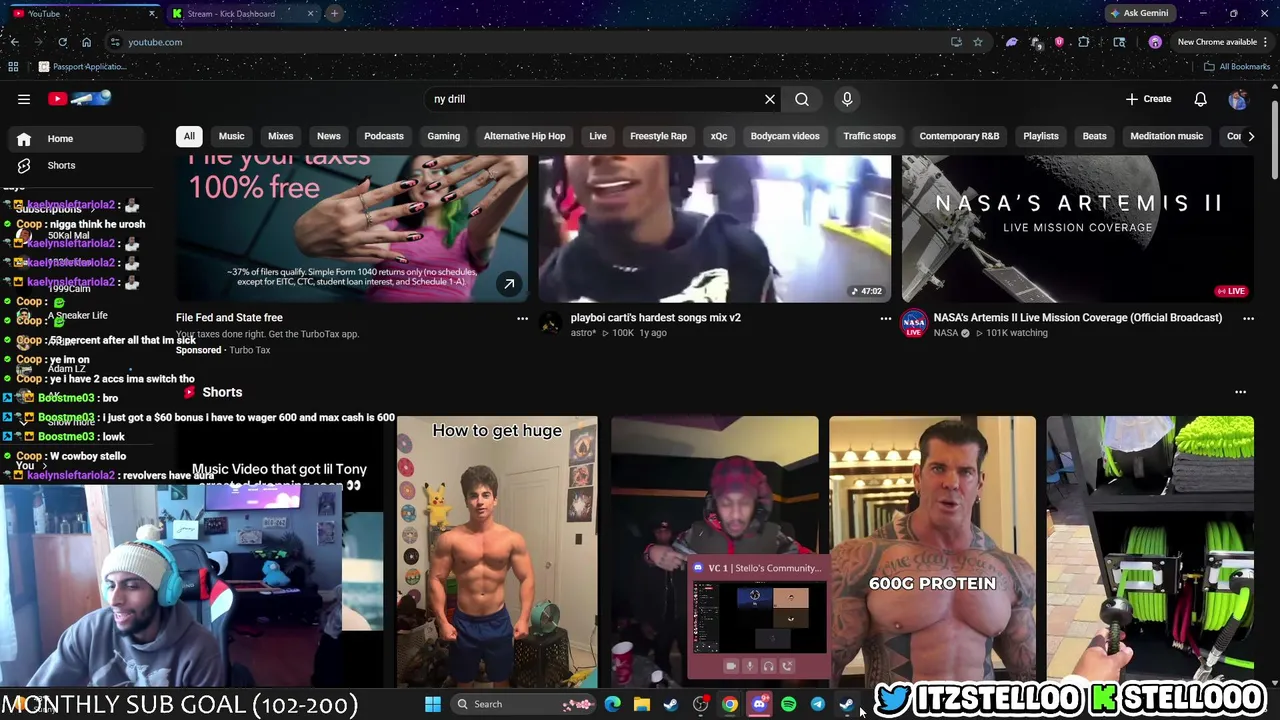1280x720 pixels.
Task: Click the youtube.com address bar
Action: coord(530,42)
